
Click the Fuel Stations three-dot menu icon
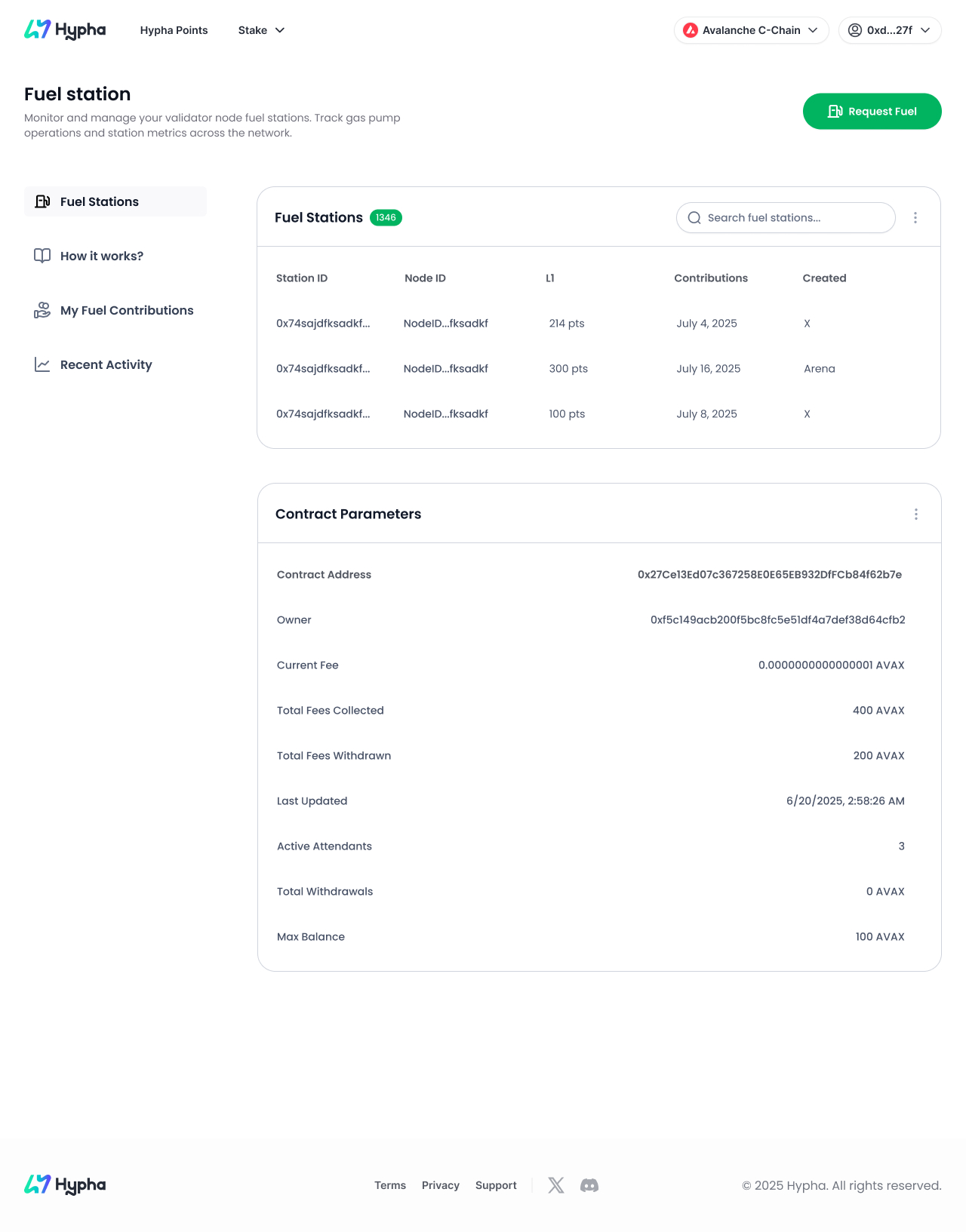coord(915,217)
